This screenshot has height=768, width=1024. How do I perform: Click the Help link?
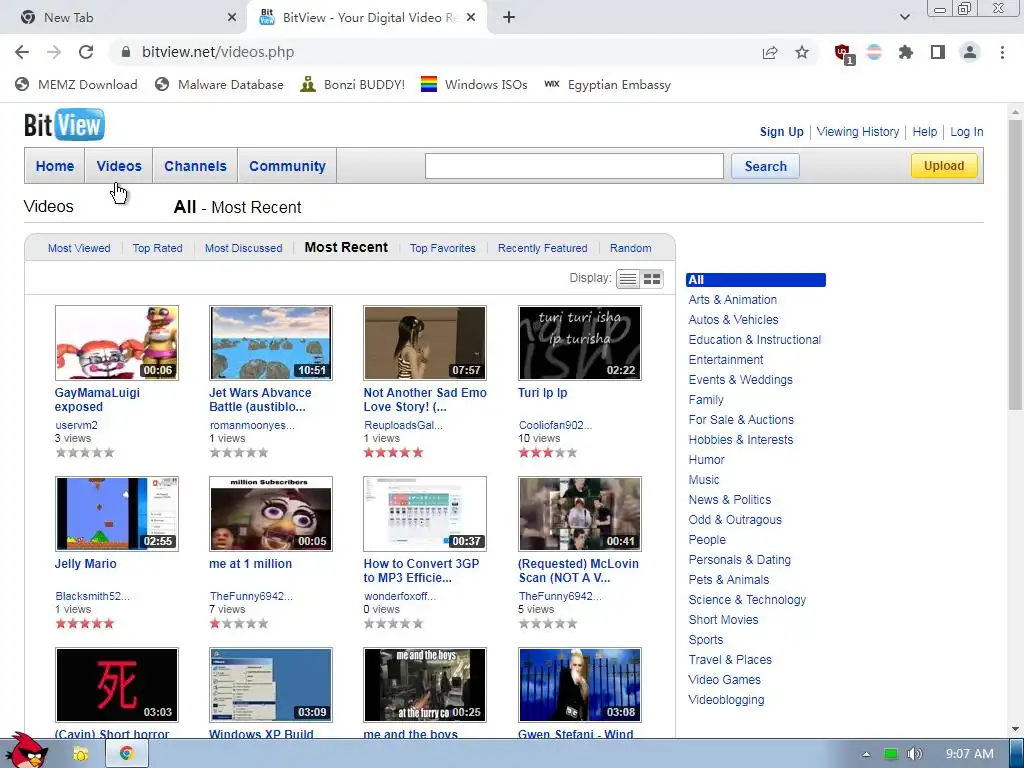click(x=925, y=132)
